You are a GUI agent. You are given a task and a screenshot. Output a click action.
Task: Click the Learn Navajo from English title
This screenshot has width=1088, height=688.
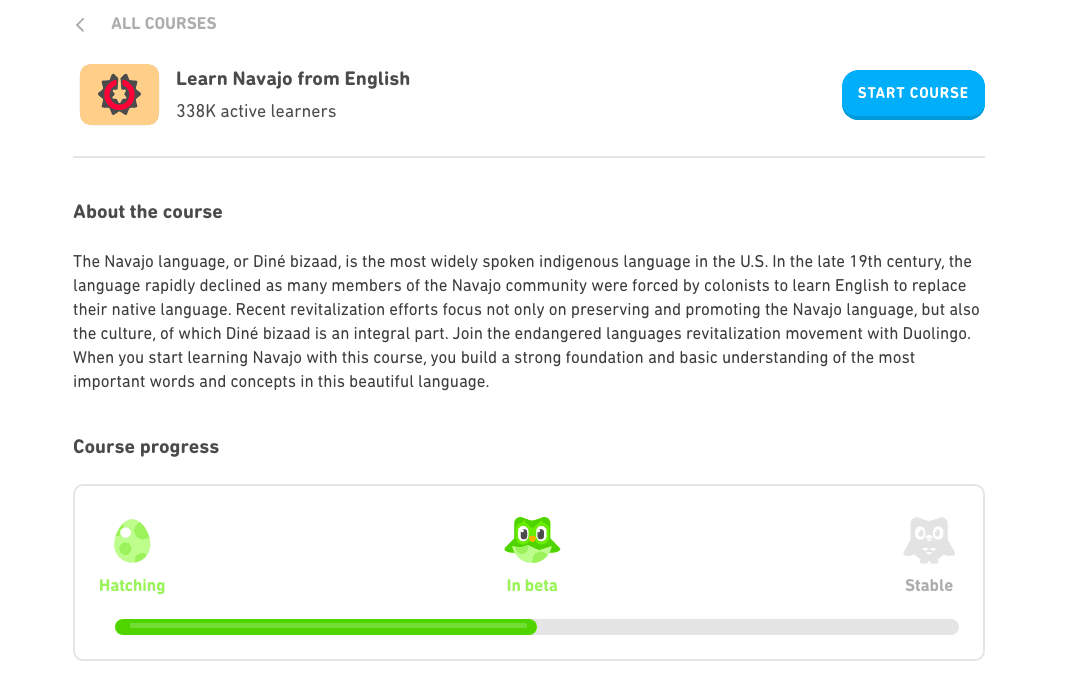click(x=293, y=79)
